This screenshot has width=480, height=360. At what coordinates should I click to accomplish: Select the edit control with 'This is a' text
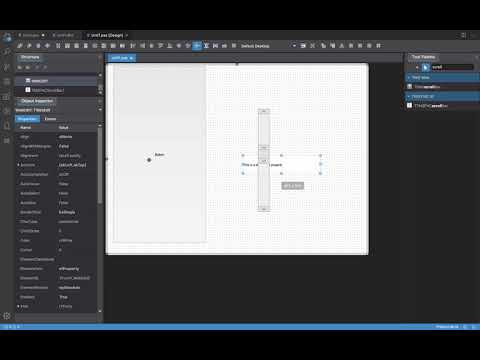(x=281, y=165)
